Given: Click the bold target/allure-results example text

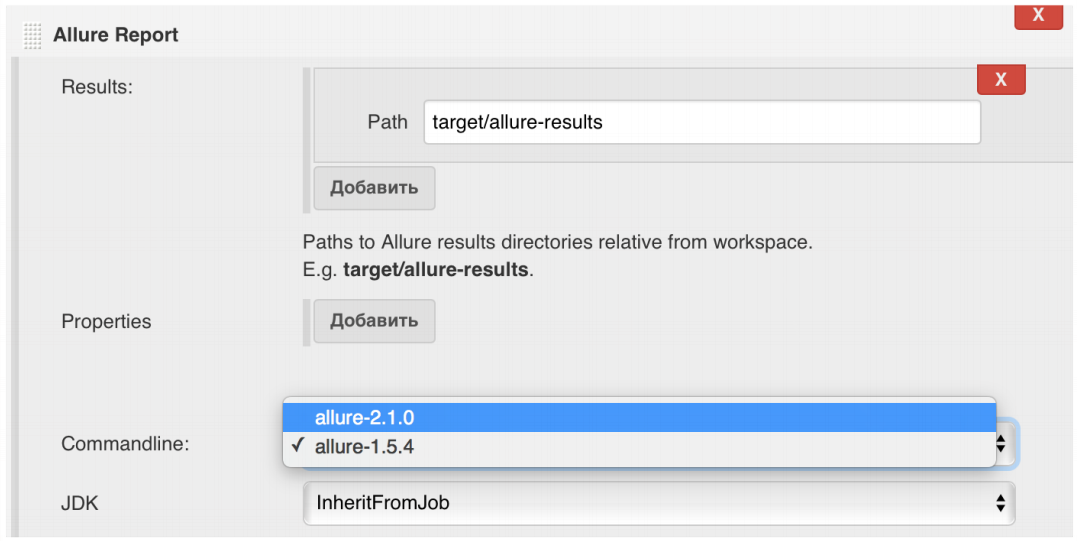Looking at the screenshot, I should coord(435,270).
